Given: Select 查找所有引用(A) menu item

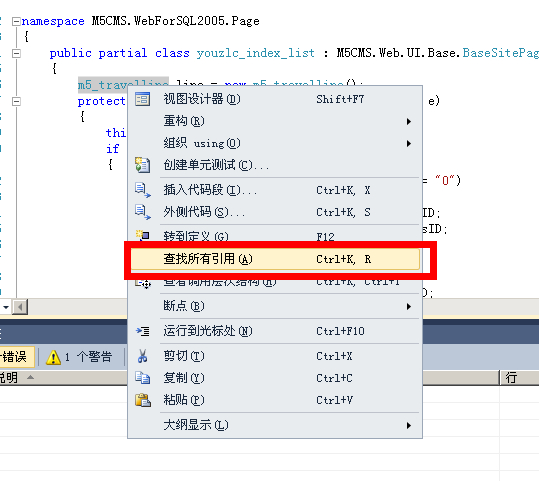Looking at the screenshot, I should 275,259.
